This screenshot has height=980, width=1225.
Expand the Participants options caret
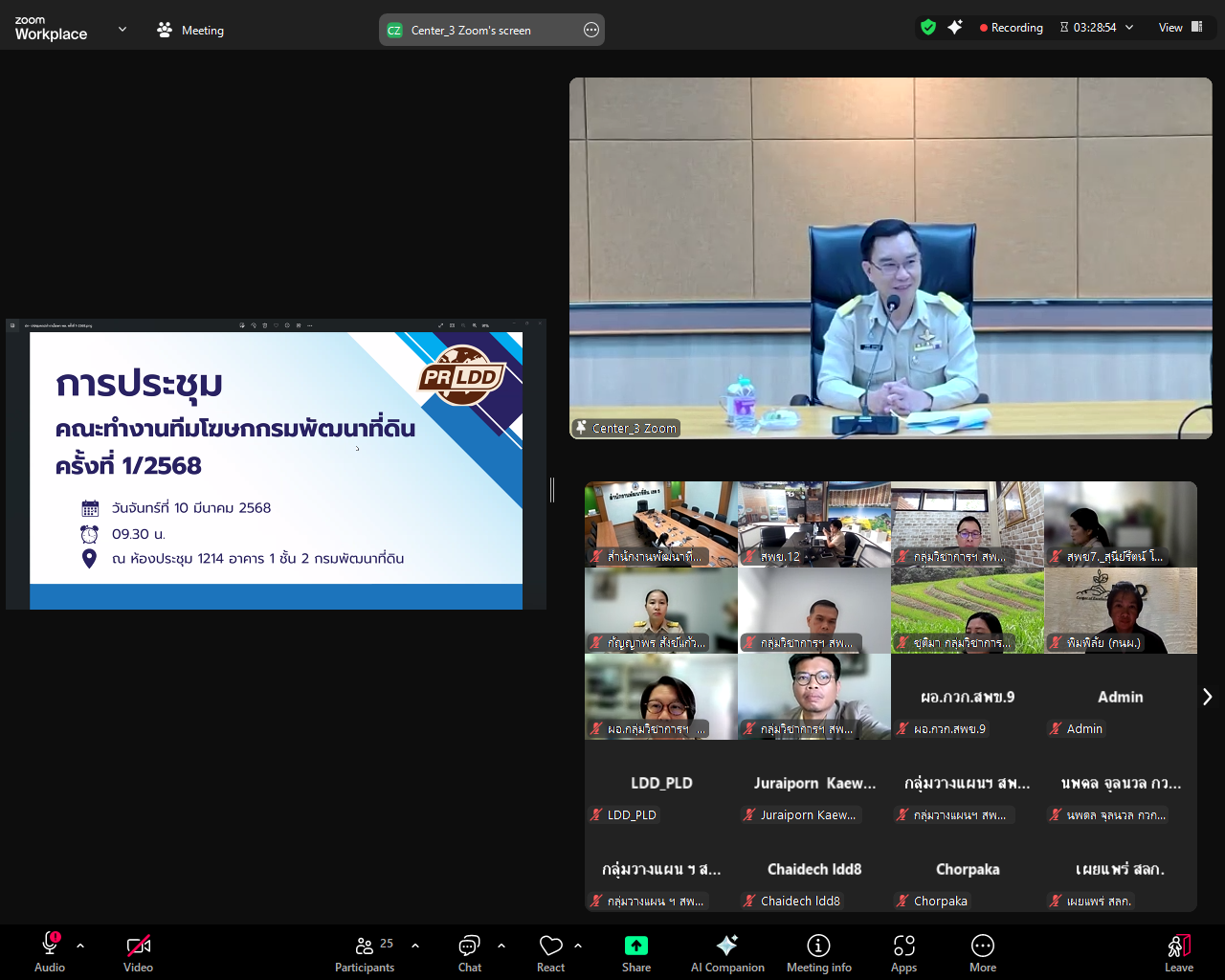click(415, 946)
